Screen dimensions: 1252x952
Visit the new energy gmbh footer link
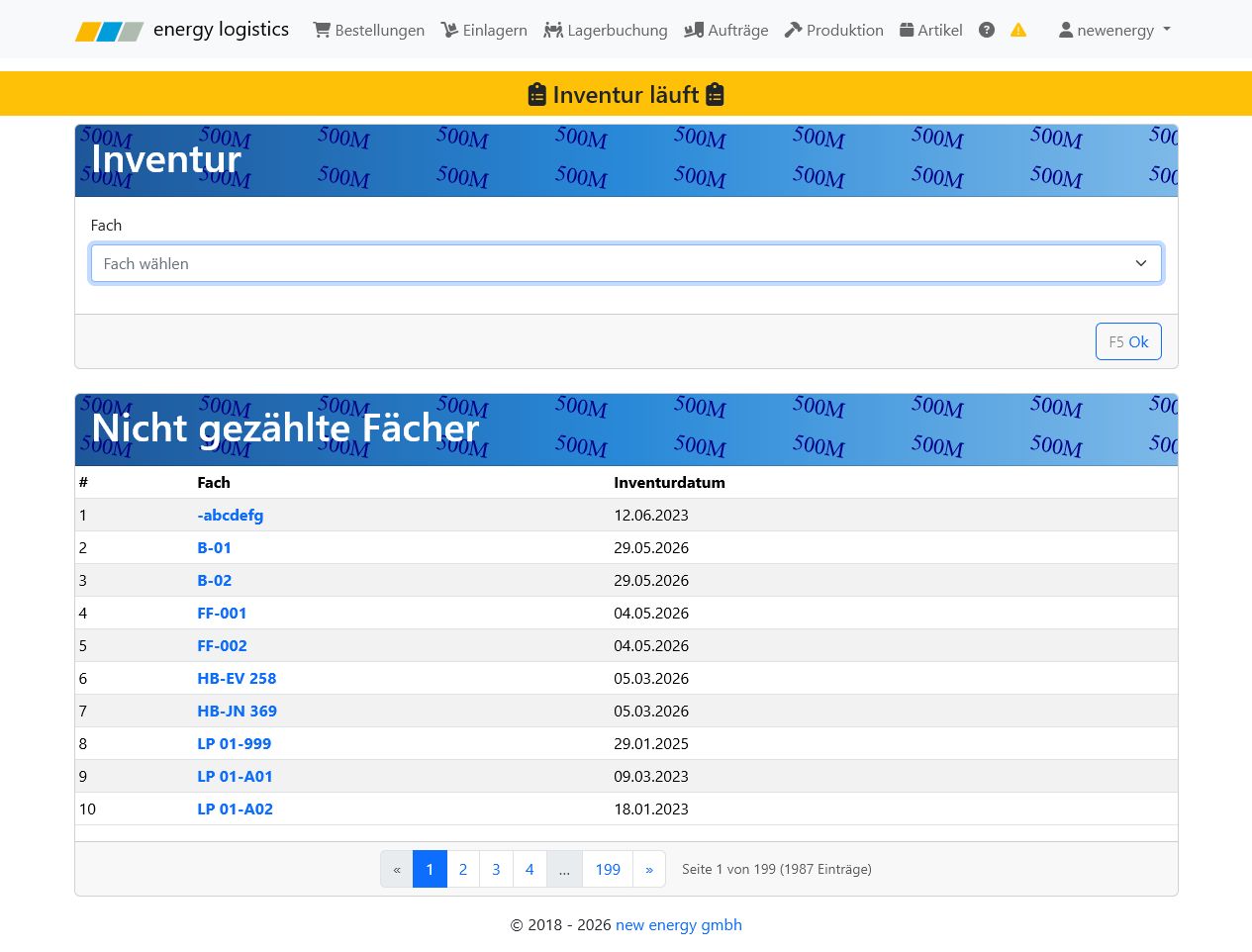click(x=679, y=924)
